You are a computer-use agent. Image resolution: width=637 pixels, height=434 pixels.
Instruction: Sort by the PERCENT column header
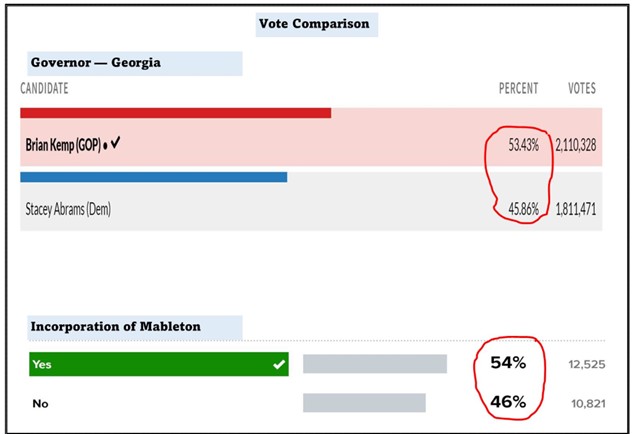[519, 88]
